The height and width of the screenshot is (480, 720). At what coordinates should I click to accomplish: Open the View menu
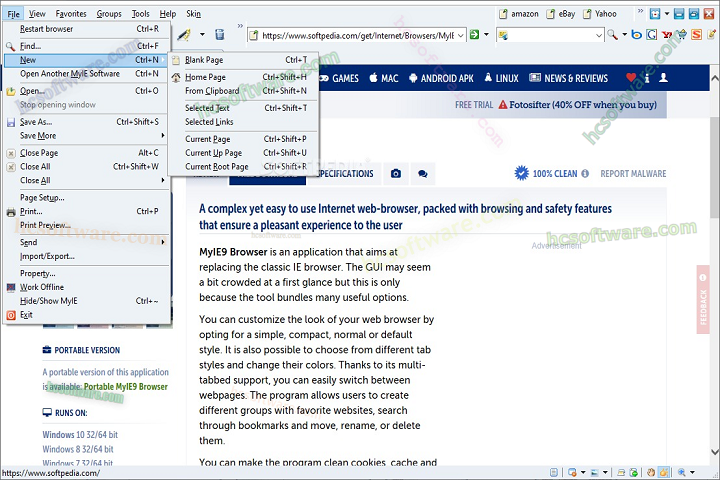coord(37,14)
